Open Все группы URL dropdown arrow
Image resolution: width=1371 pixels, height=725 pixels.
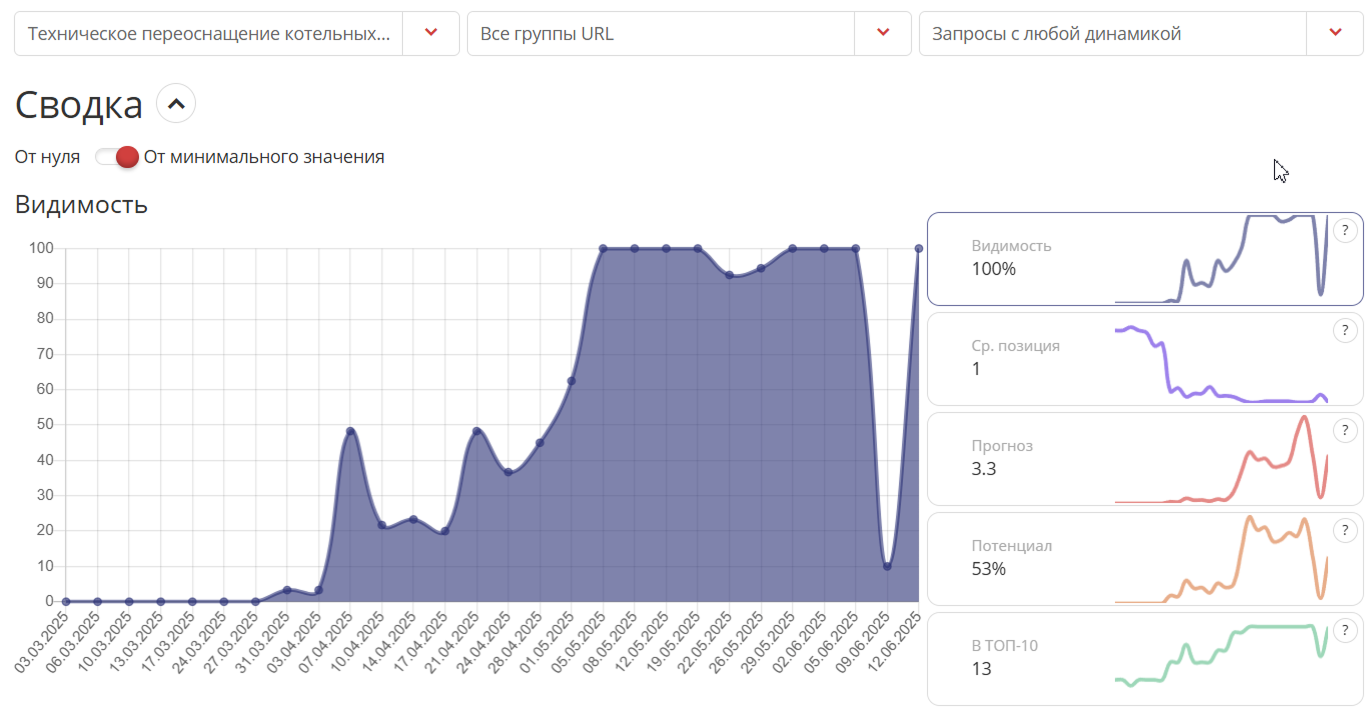pos(883,33)
